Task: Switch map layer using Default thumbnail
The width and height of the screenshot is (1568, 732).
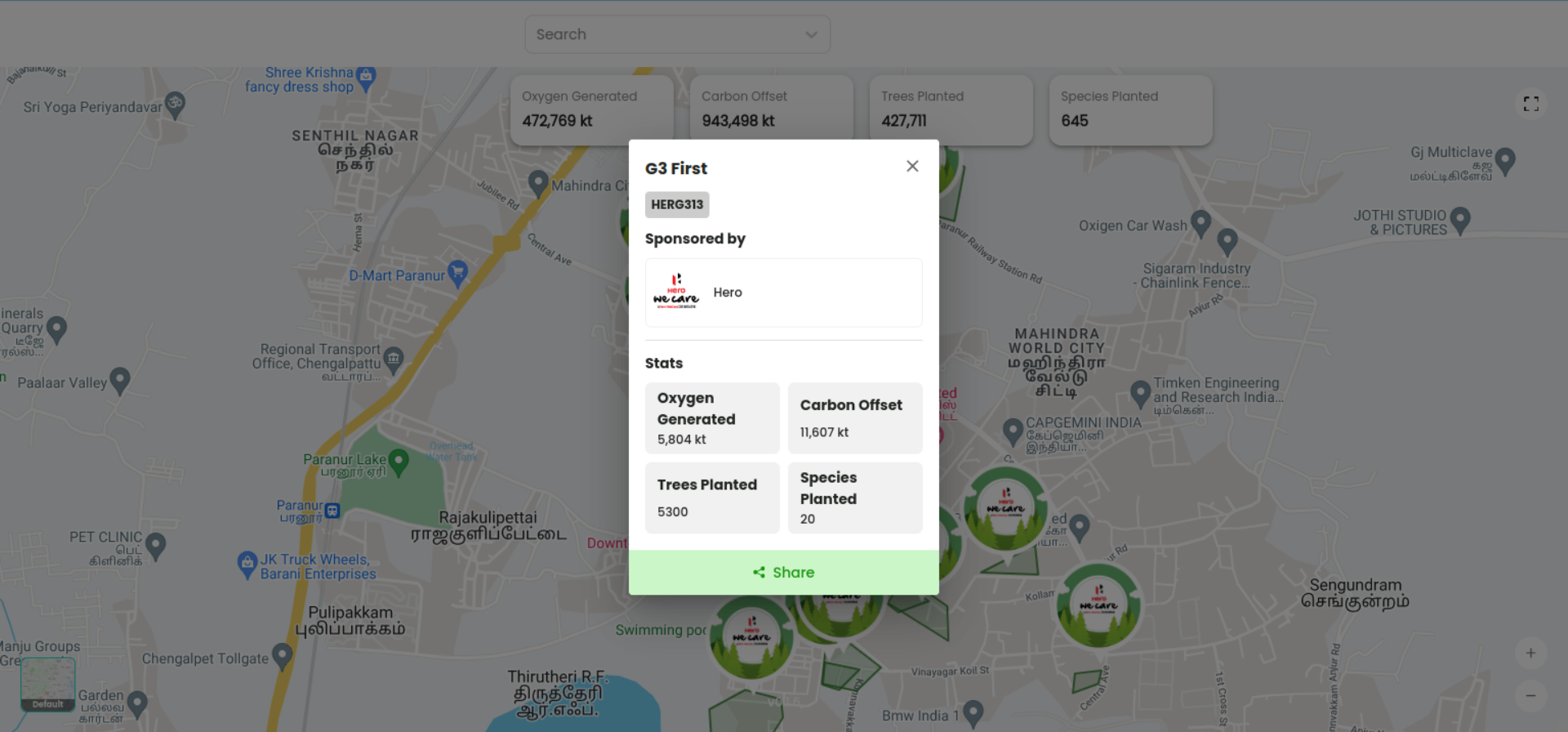Action: [47, 684]
